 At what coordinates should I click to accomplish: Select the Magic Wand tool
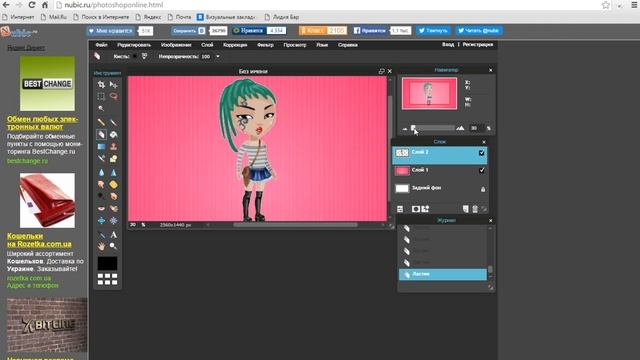tap(101, 108)
